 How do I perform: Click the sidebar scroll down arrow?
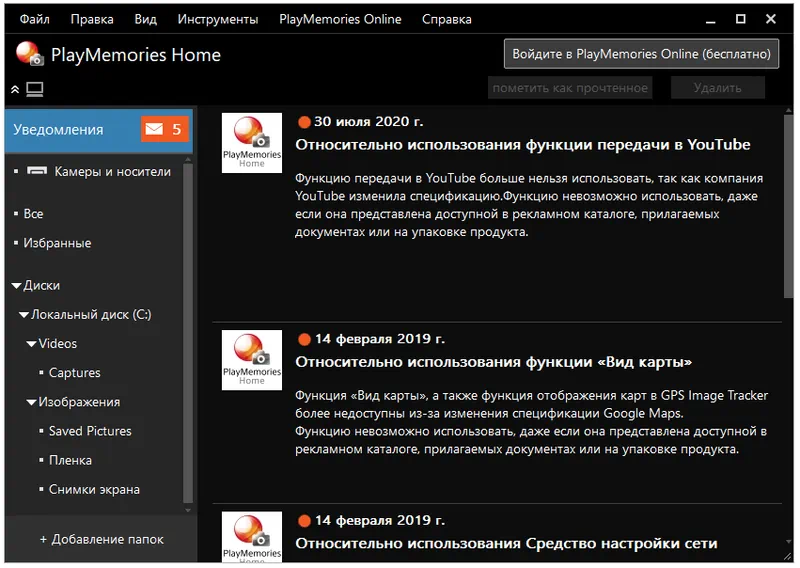(x=187, y=510)
